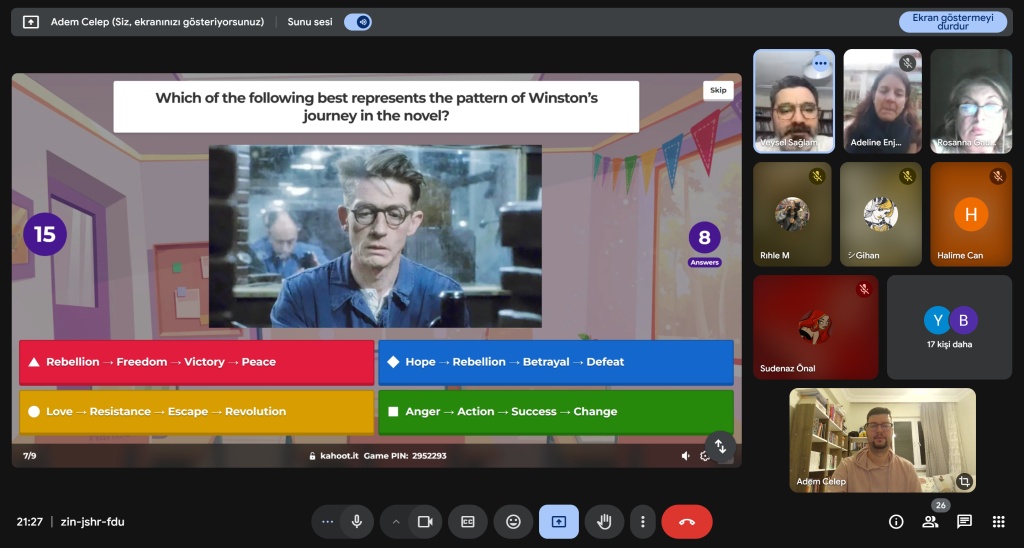Click the presenting screen icon in top bar

(31, 22)
